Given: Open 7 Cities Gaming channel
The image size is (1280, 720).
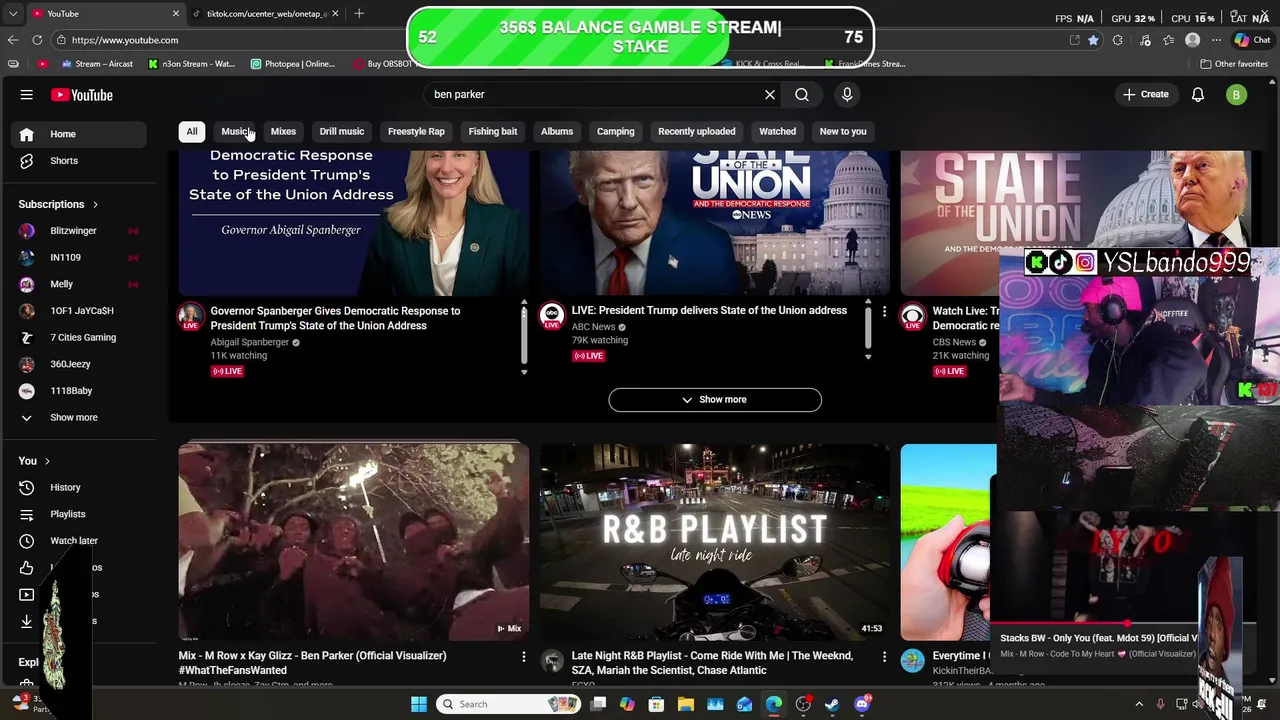Looking at the screenshot, I should [85, 338].
